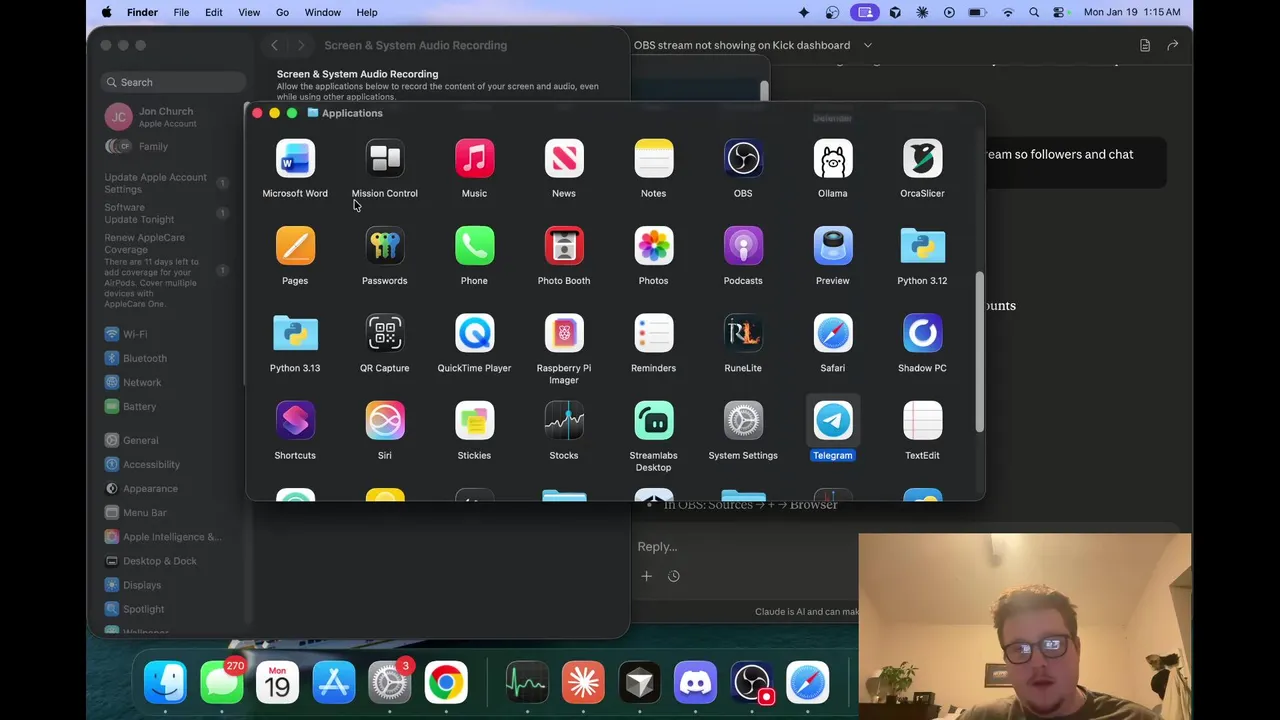
Task: Open the TextEdit app
Action: point(922,421)
